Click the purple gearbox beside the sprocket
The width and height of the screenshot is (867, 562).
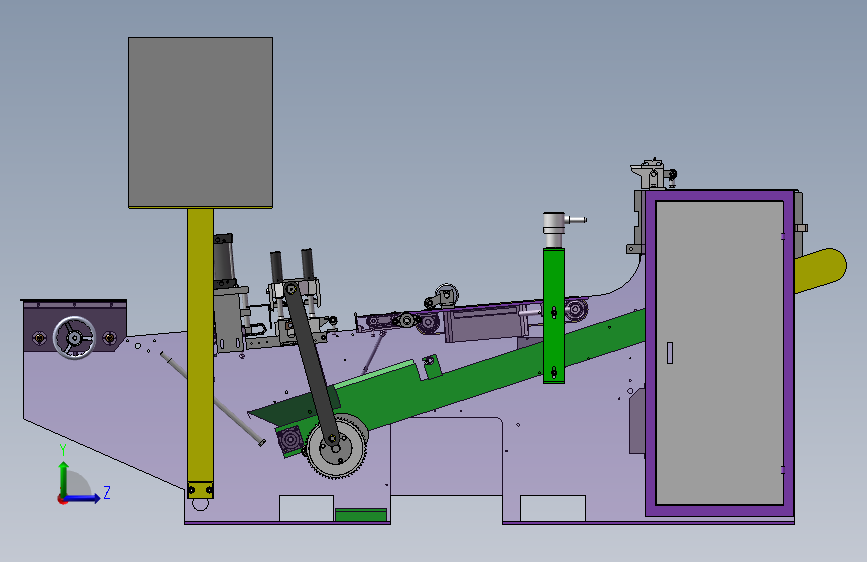290,441
